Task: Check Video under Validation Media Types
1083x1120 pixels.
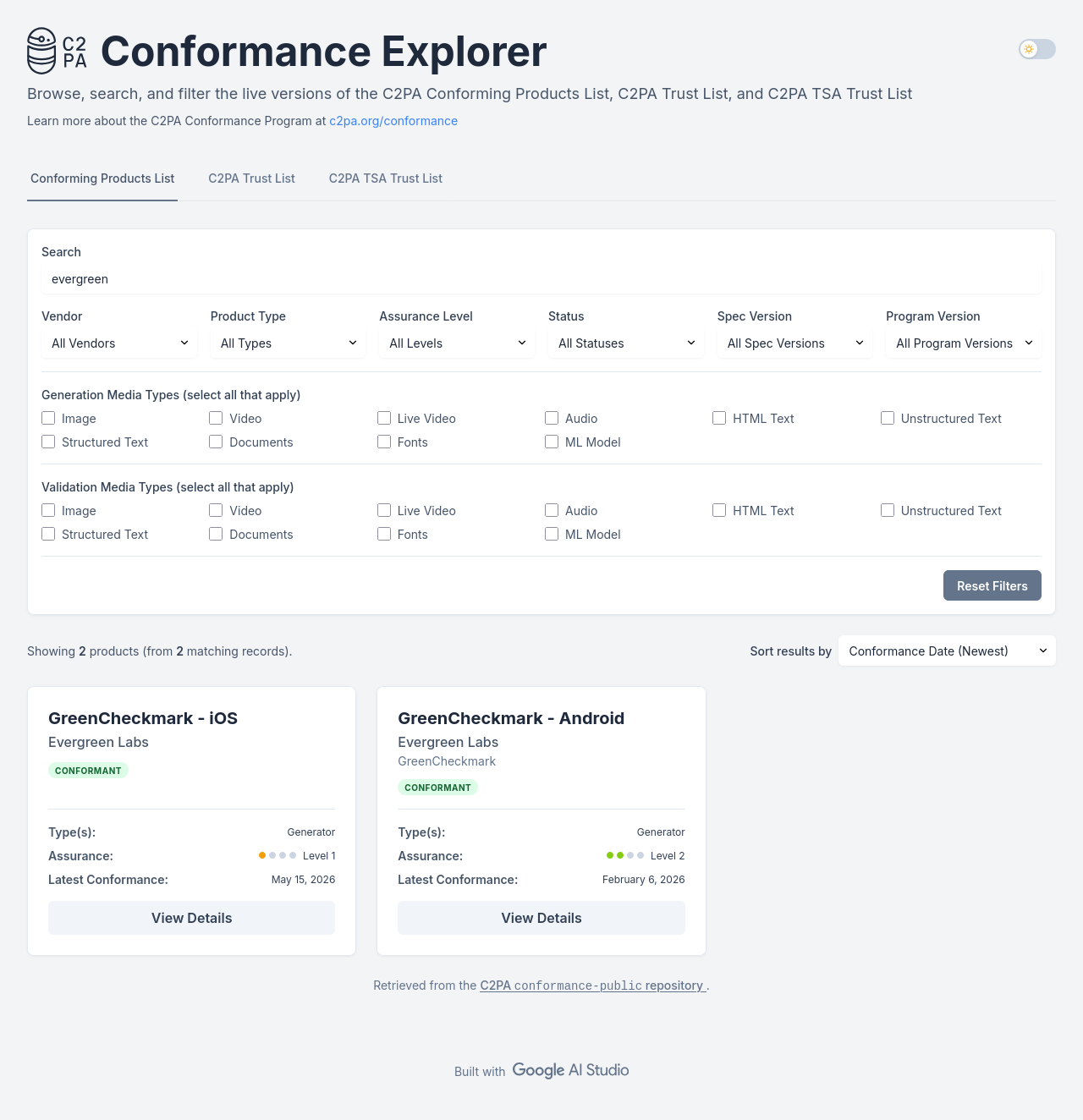Action: 216,511
